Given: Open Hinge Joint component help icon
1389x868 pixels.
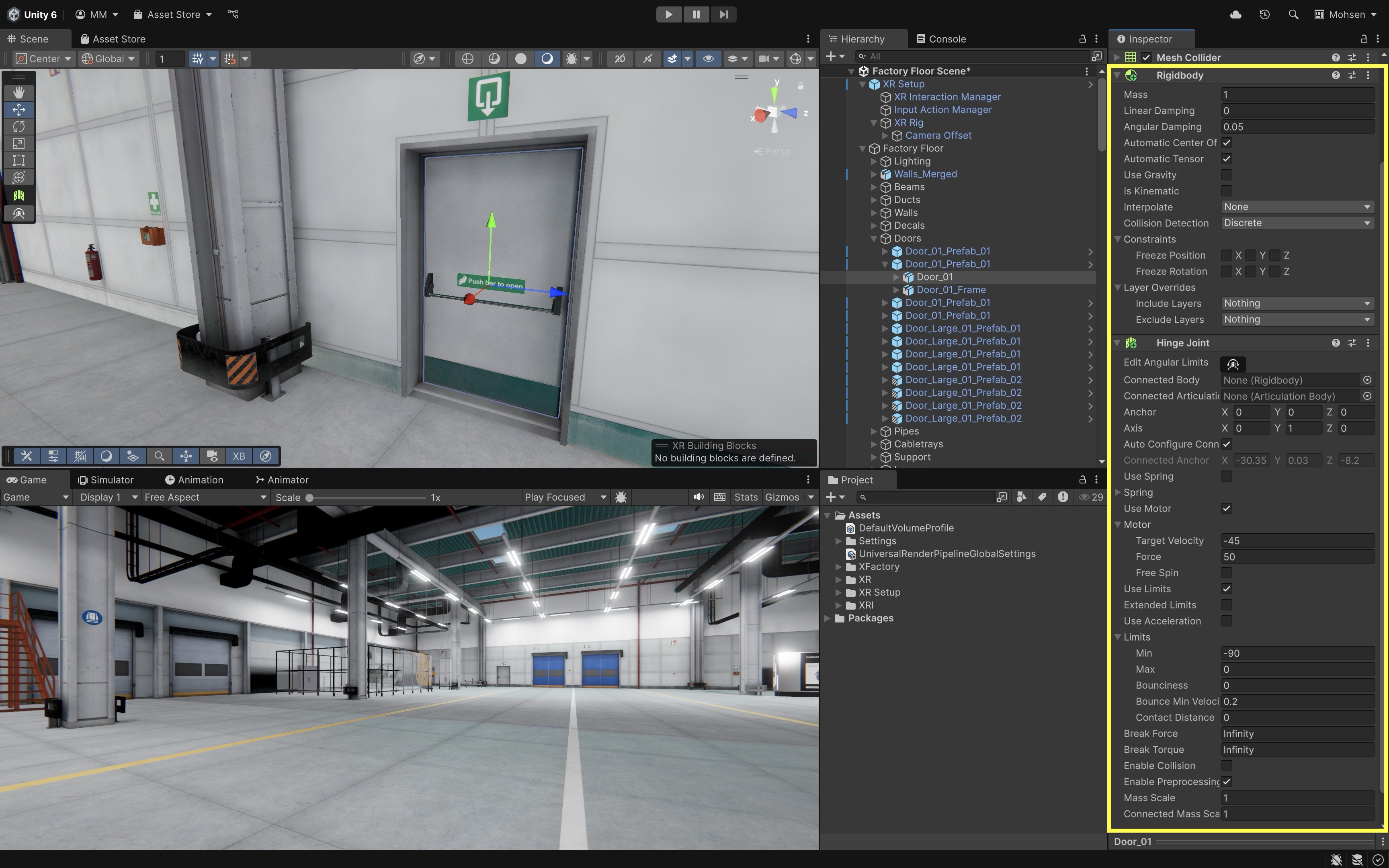Looking at the screenshot, I should [x=1336, y=343].
